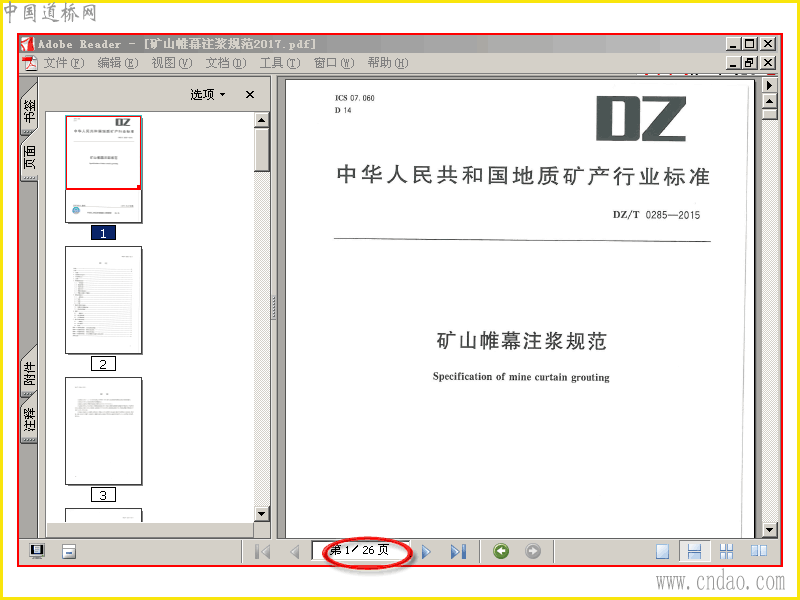Switch to the 页面 pages side tab
Screen dimensions: 800x600
tap(30, 156)
